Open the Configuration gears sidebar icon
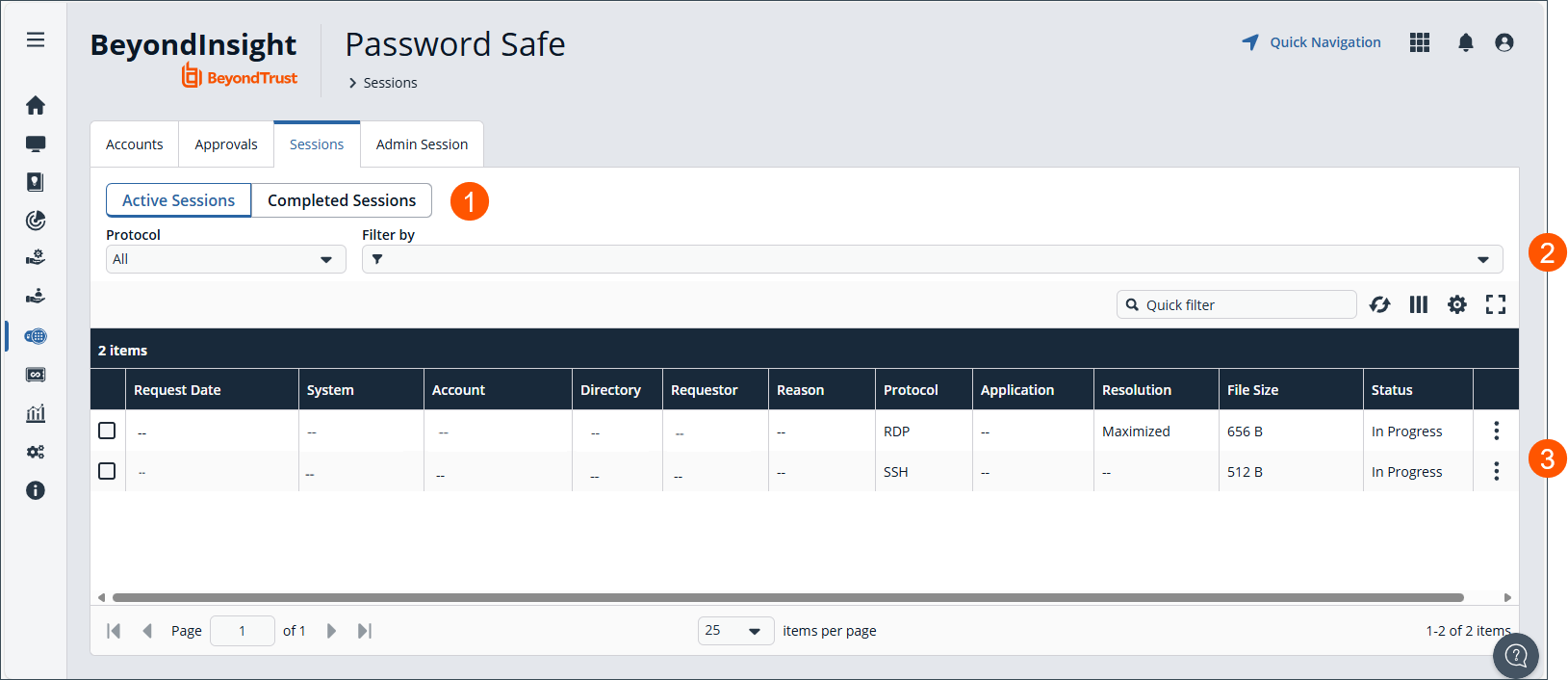The width and height of the screenshot is (1568, 680). click(36, 452)
